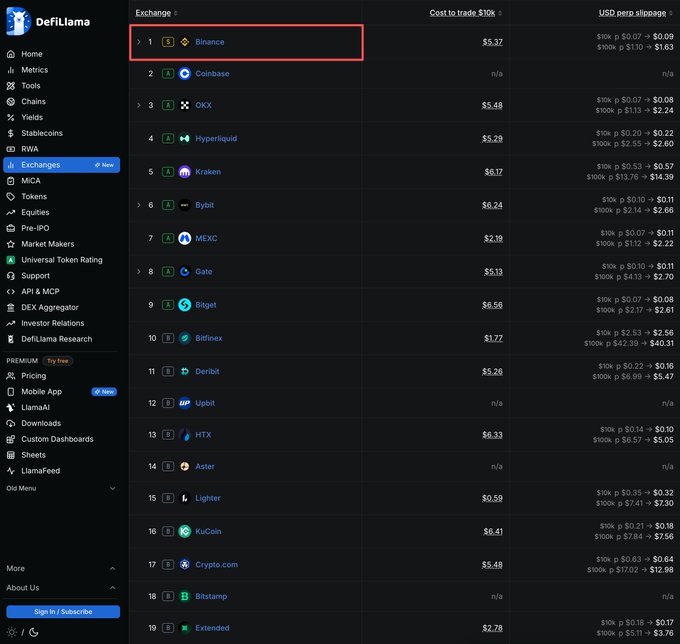Click the A rating badge for Coinbase
This screenshot has height=644, width=680.
point(168,74)
